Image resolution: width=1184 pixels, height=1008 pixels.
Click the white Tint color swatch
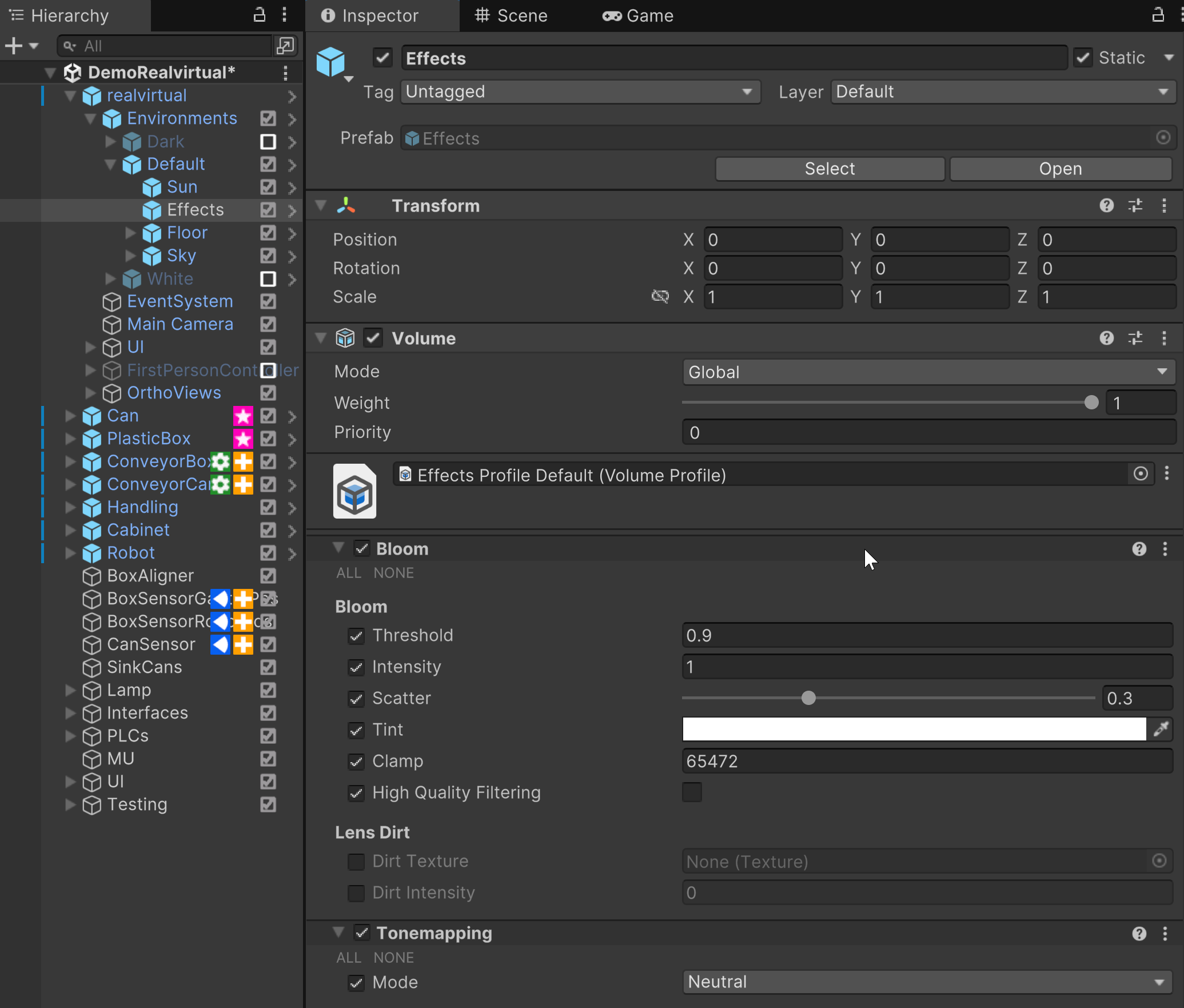914,729
